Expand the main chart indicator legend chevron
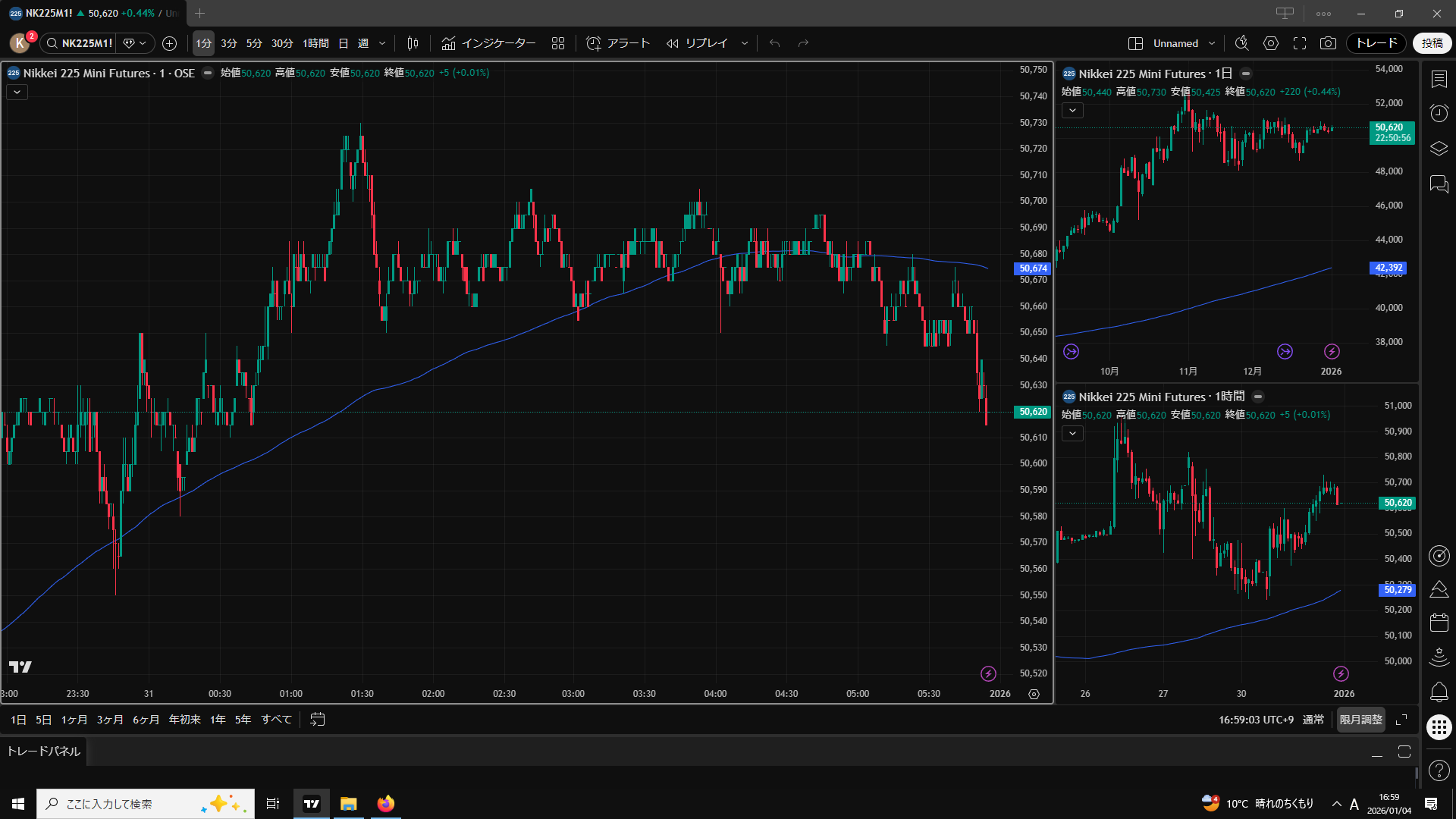1456x819 pixels. point(17,92)
